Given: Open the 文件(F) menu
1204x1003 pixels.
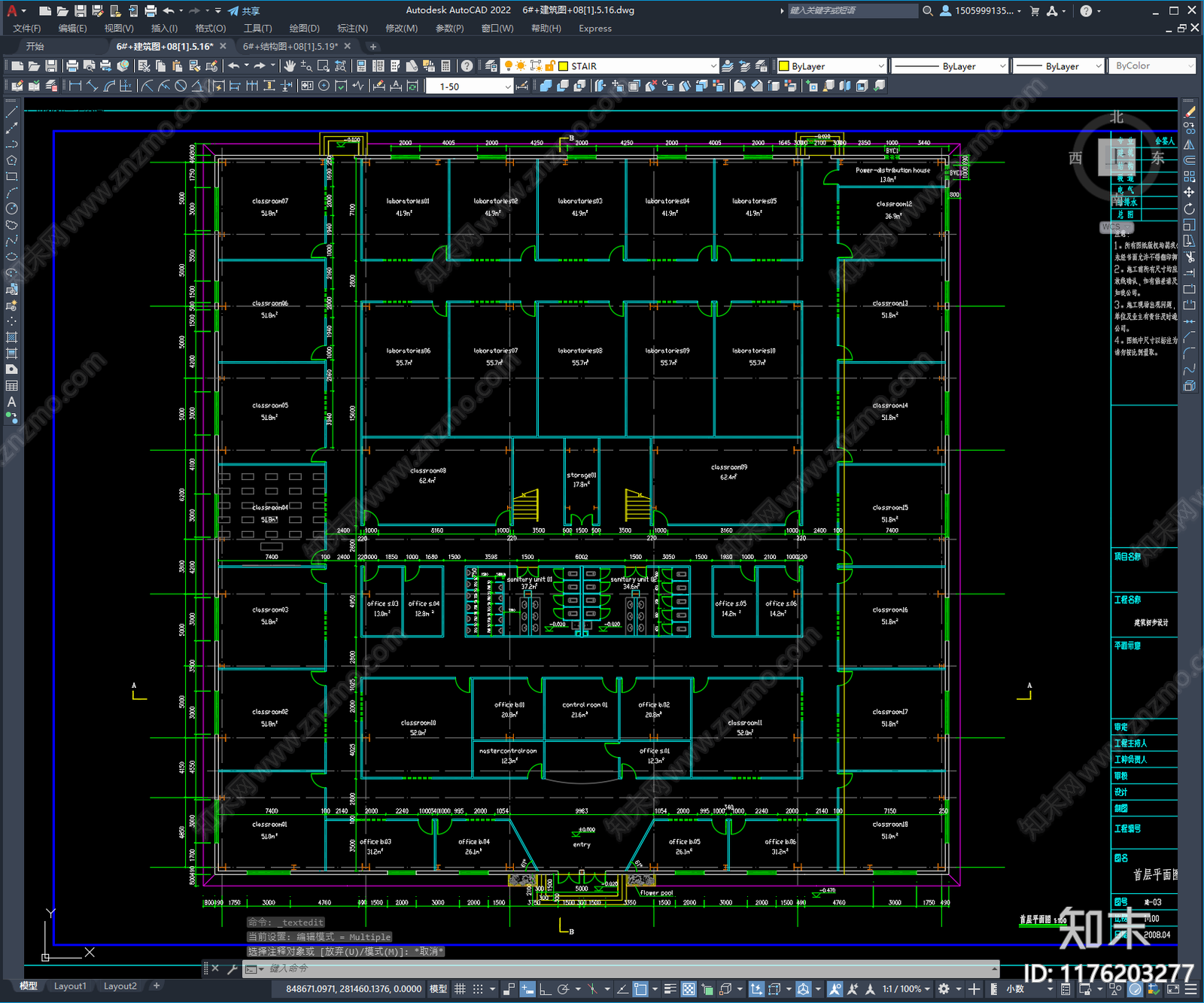Looking at the screenshot, I should pos(27,29).
